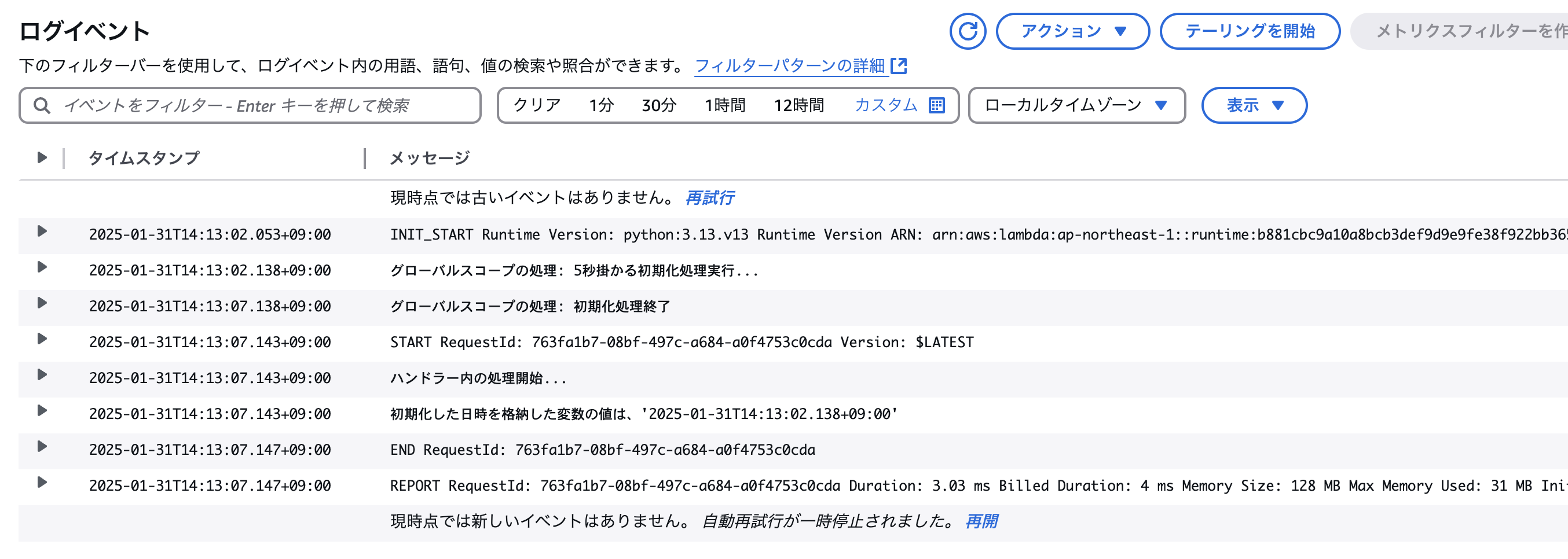1568x559 pixels.
Task: Click INIT_START Runtime Version message text
Action: coord(979,235)
